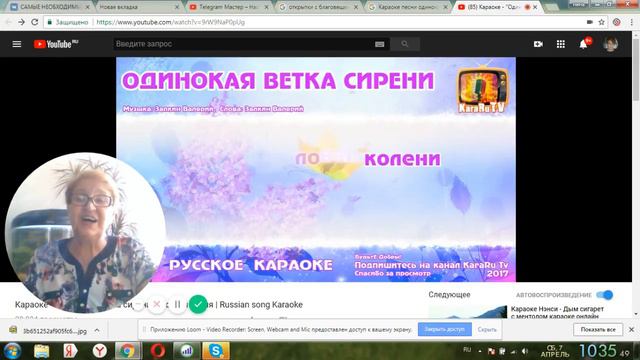Open the account avatar menu
This screenshot has width=640, height=360.
(x=610, y=44)
